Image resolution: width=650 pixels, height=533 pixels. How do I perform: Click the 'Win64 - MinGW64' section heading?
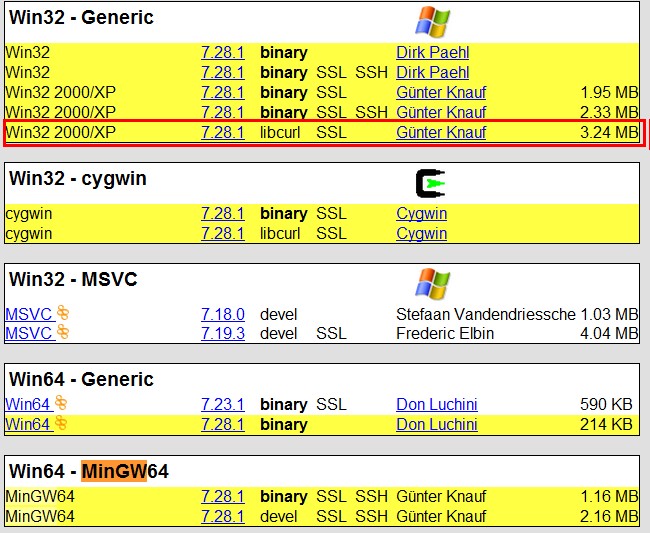(89, 471)
